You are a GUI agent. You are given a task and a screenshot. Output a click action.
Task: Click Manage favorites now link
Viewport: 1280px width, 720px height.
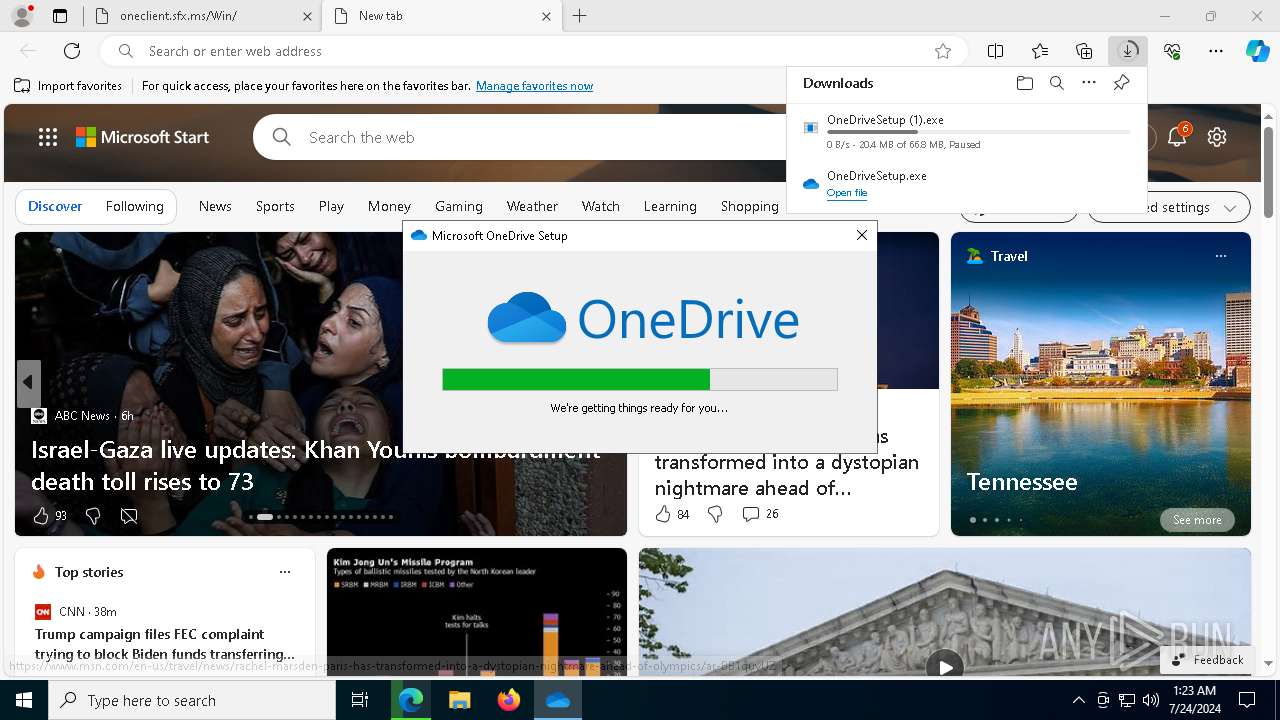coord(535,86)
